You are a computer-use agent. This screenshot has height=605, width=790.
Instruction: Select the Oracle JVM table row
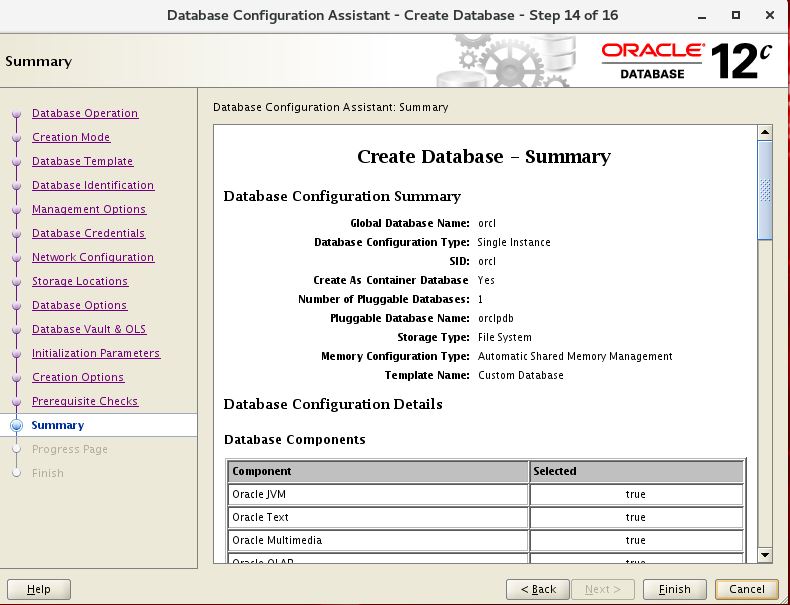point(486,494)
